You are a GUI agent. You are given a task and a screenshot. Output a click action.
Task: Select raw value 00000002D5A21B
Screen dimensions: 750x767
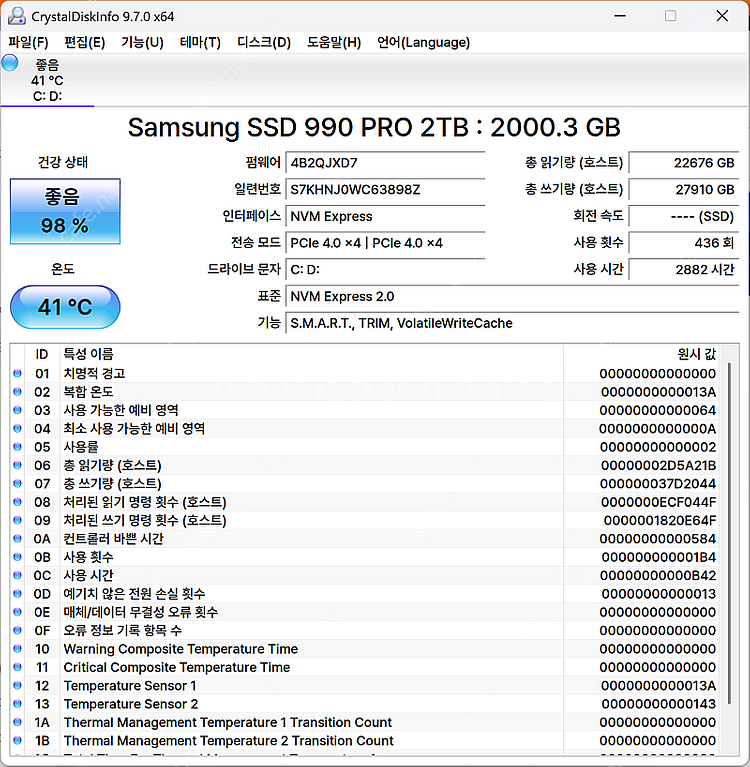(658, 465)
